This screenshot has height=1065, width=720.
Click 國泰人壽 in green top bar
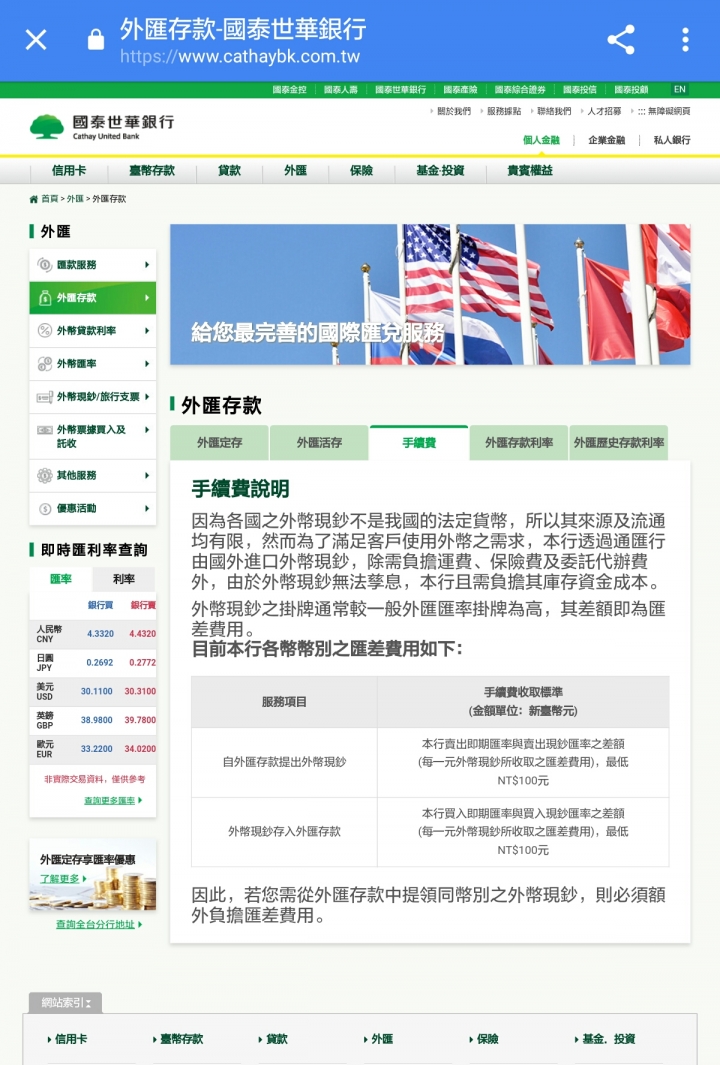(341, 90)
